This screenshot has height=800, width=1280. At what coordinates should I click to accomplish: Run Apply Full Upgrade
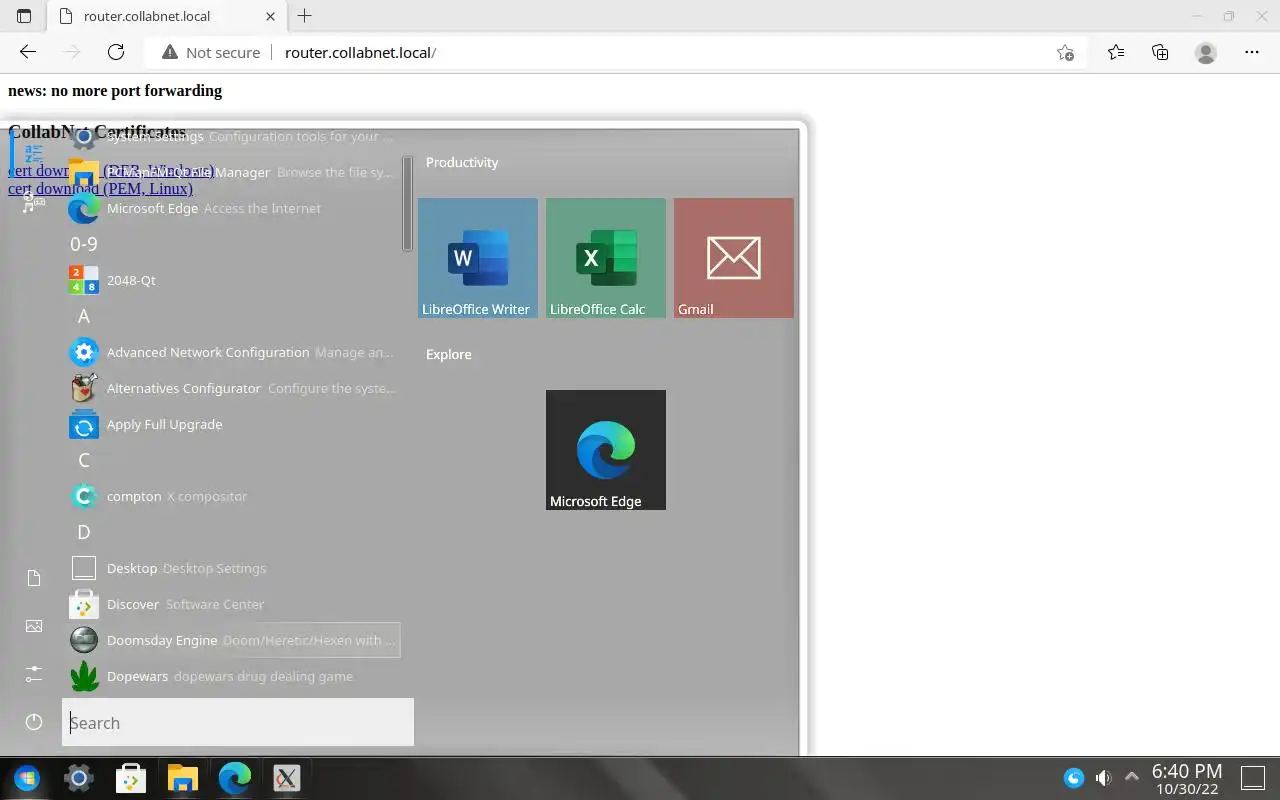click(233, 424)
